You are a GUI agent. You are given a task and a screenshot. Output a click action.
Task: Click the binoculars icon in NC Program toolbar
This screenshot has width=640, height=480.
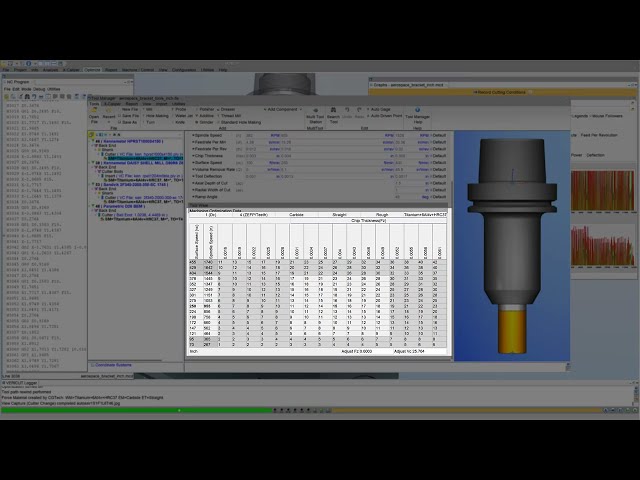coord(27,97)
